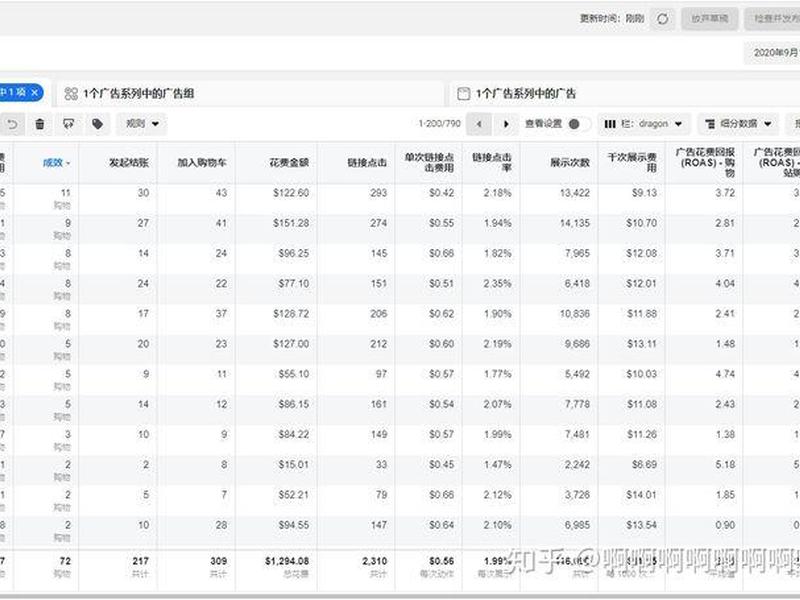This screenshot has width=800, height=600.
Task: Click the ad set grid icon in tab
Action: (x=71, y=94)
